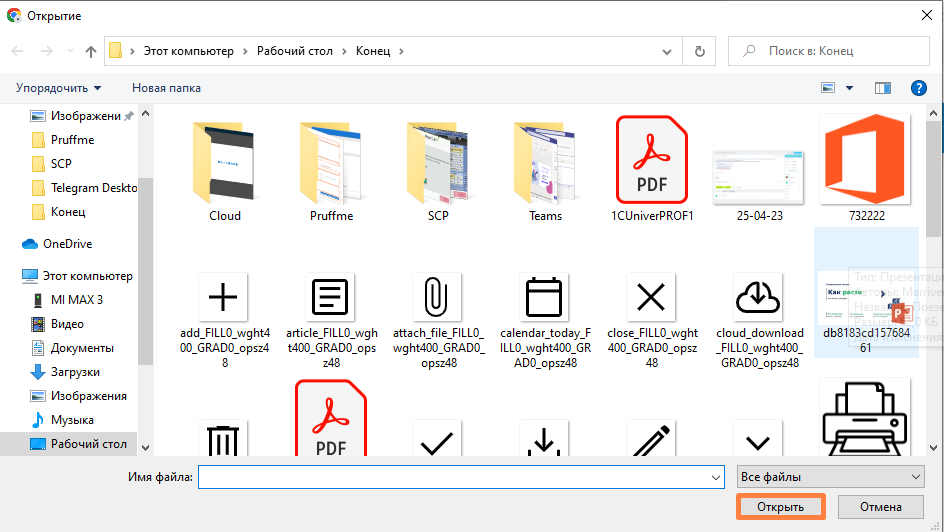Open the 'Все файлы' file type dropdown
This screenshot has width=944, height=532.
(x=829, y=477)
